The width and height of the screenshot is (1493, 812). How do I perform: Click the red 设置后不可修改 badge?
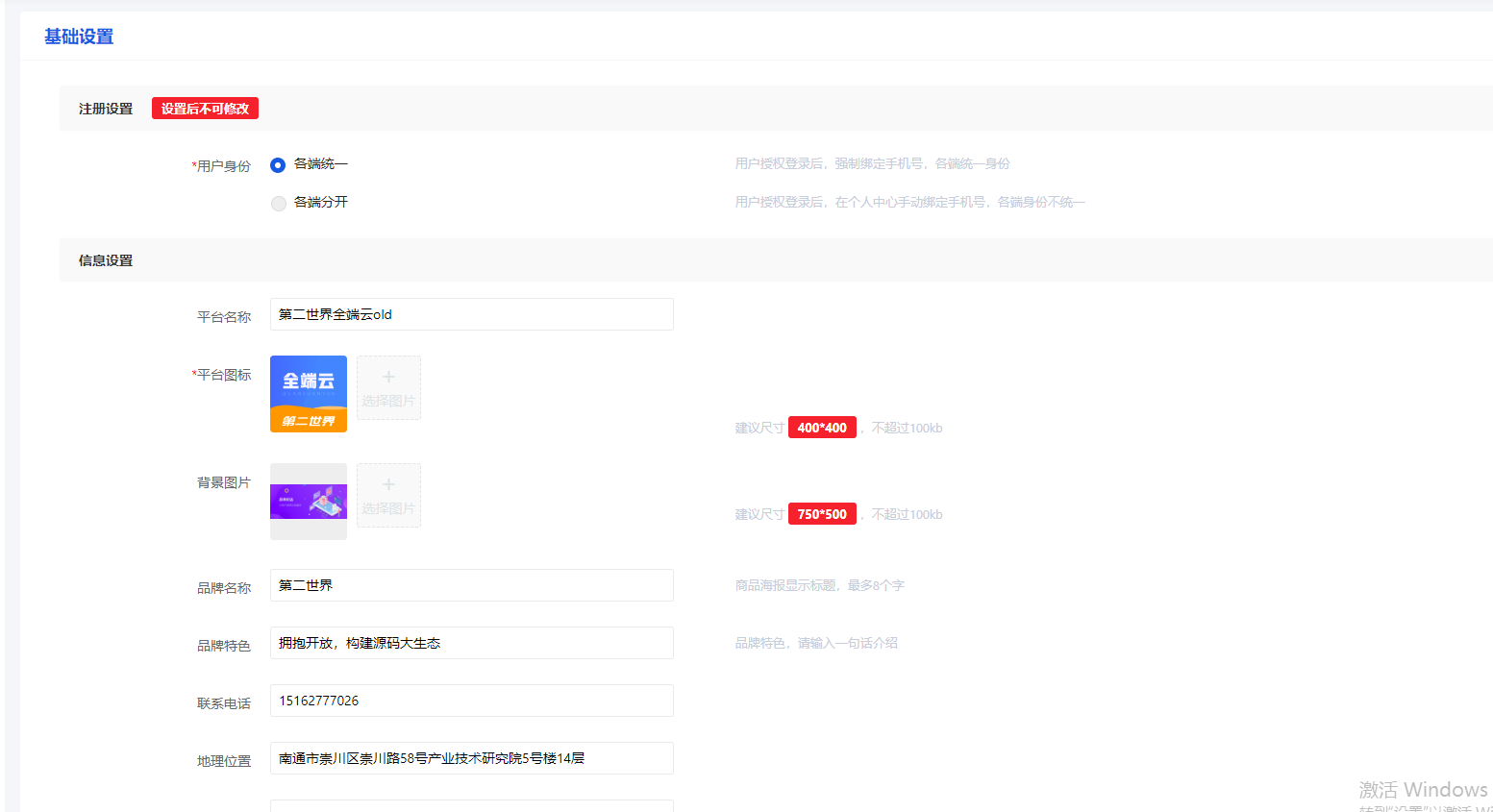205,109
